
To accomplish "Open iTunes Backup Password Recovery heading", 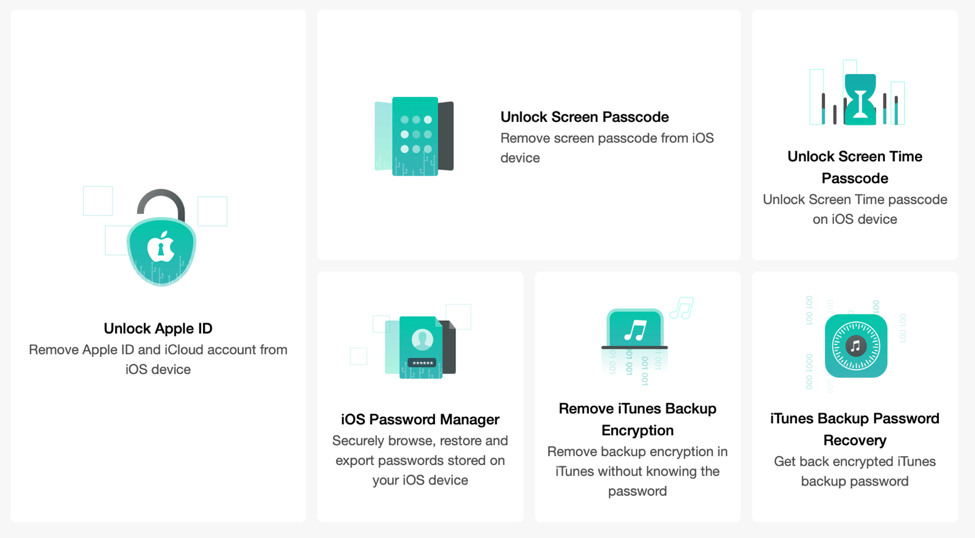I will (854, 429).
